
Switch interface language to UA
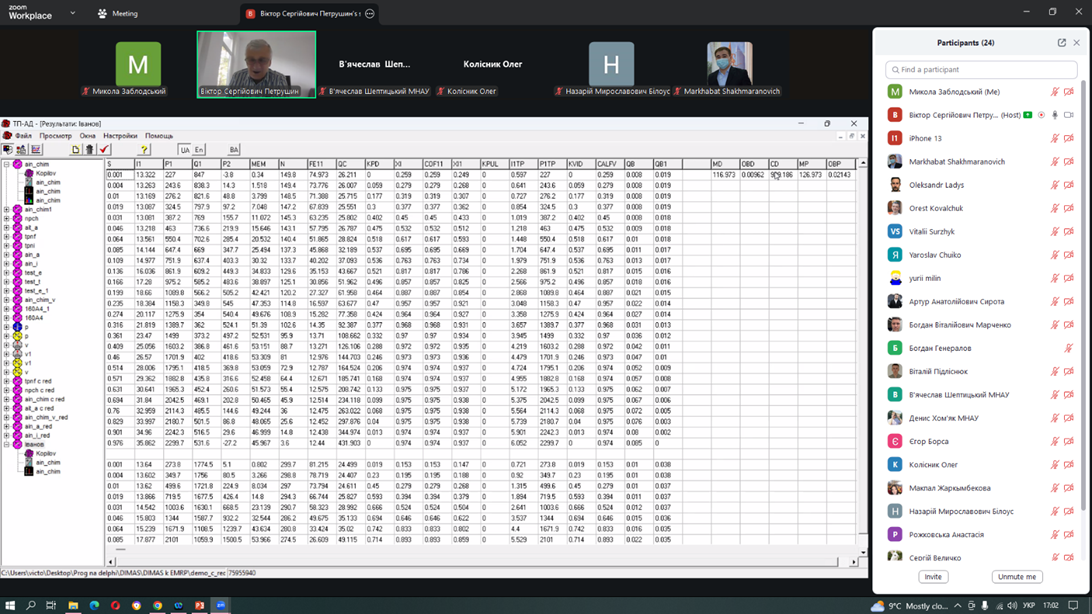click(184, 150)
